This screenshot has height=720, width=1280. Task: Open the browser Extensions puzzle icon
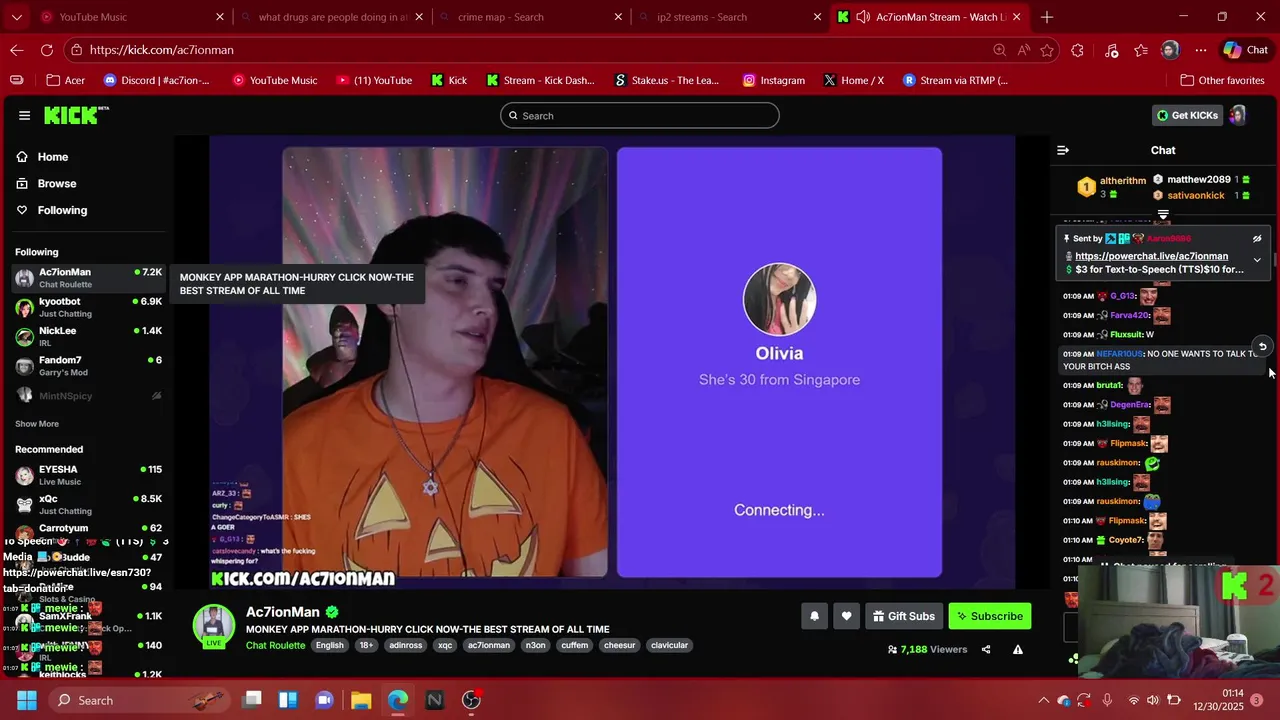(x=1077, y=50)
